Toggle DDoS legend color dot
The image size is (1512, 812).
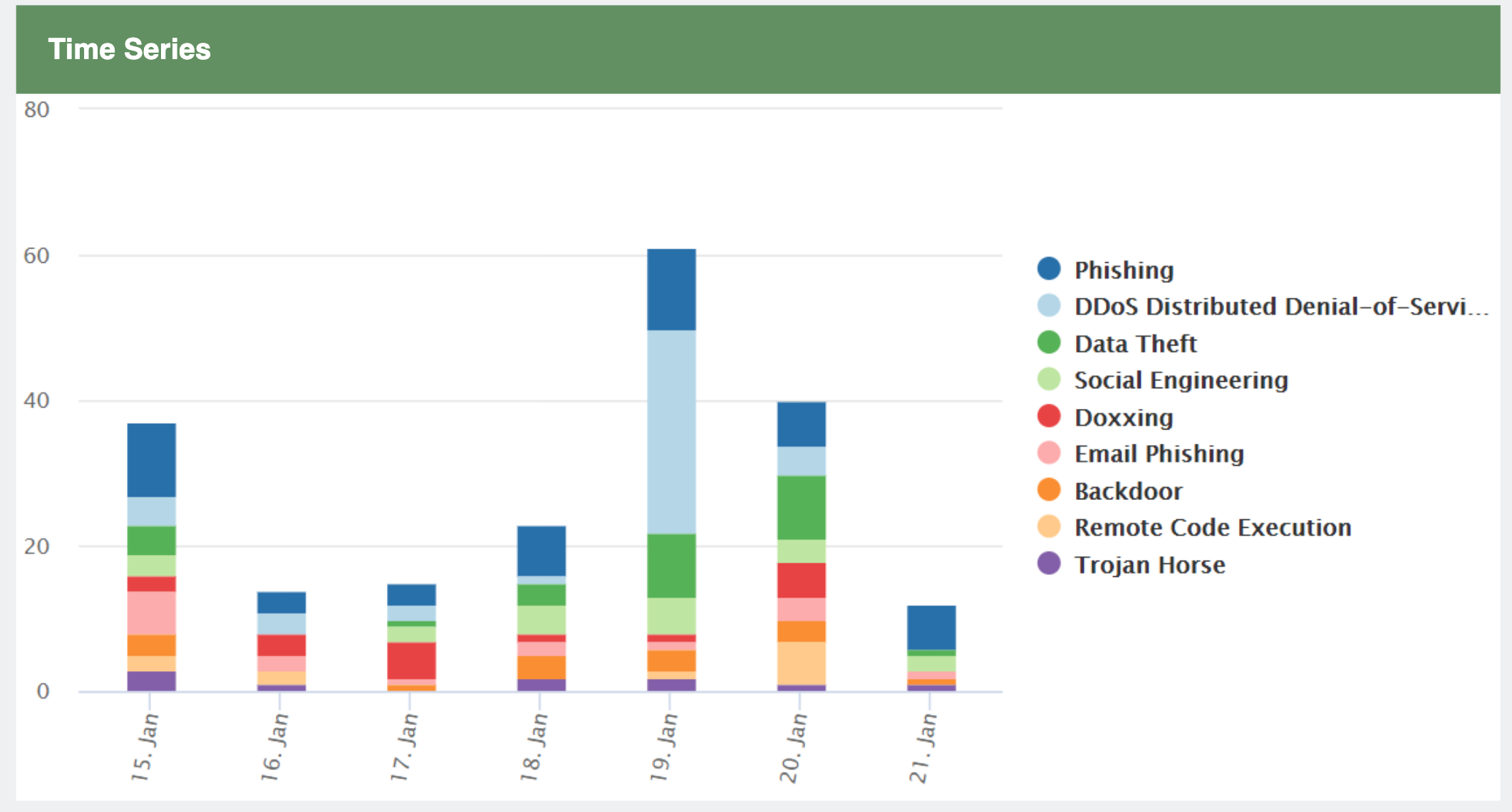click(x=1049, y=306)
